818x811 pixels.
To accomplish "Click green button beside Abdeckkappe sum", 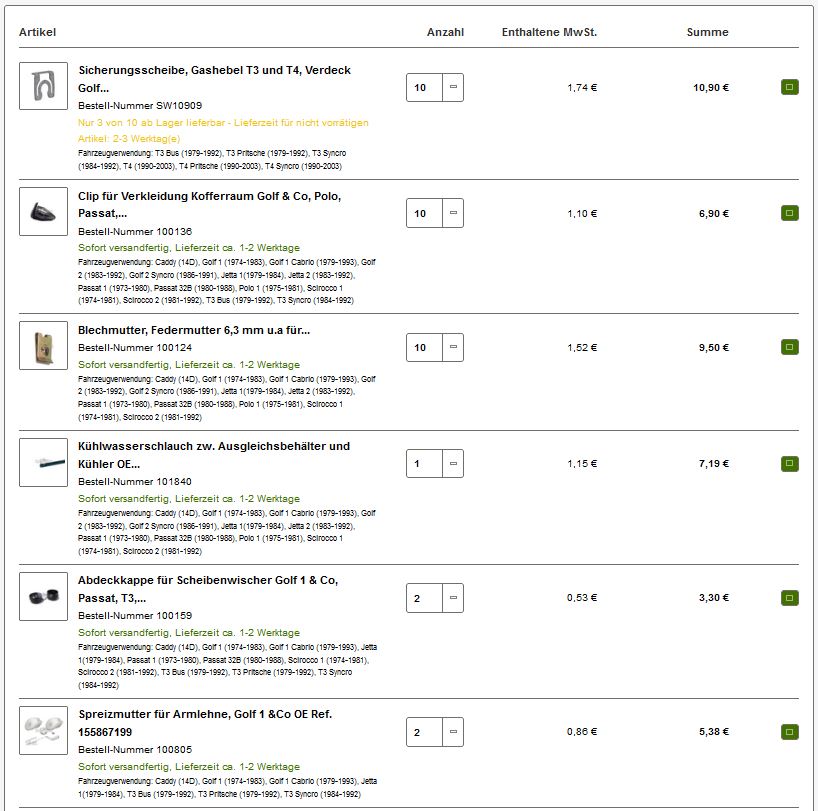I will (789, 598).
